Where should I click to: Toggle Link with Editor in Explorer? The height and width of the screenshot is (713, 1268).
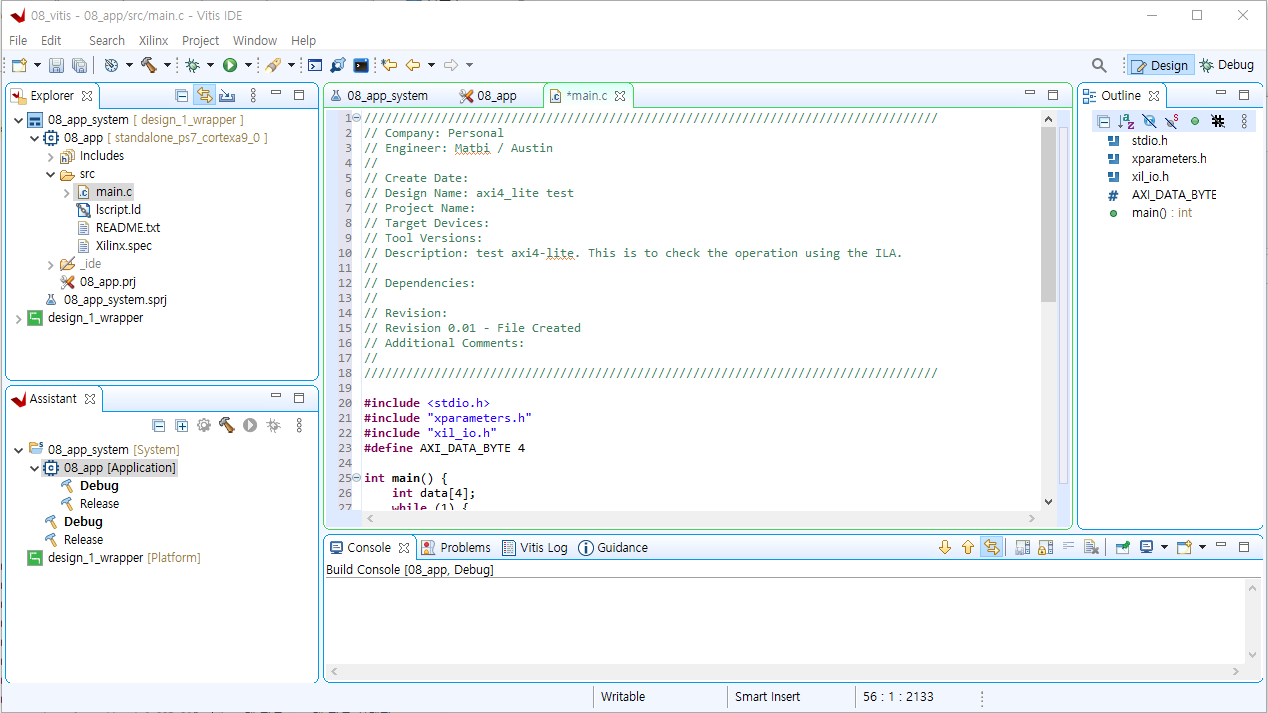pos(204,96)
